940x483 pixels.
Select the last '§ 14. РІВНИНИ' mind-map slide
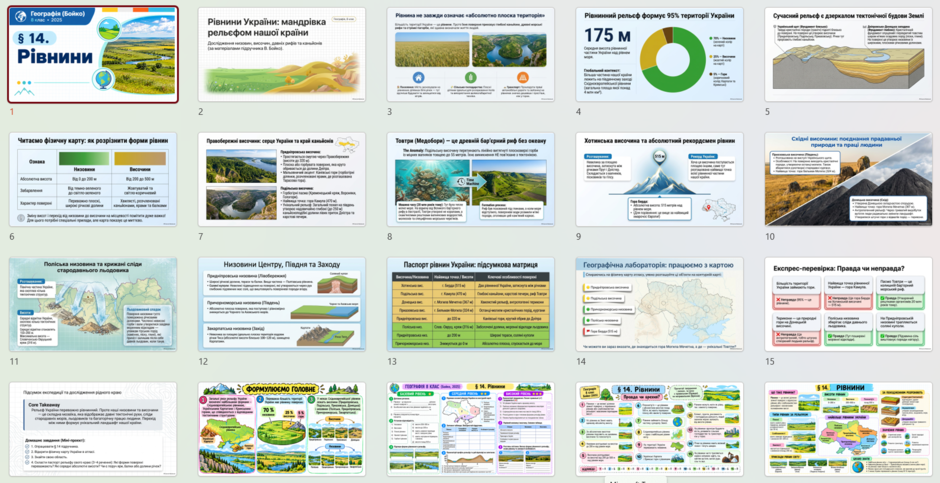pos(848,429)
